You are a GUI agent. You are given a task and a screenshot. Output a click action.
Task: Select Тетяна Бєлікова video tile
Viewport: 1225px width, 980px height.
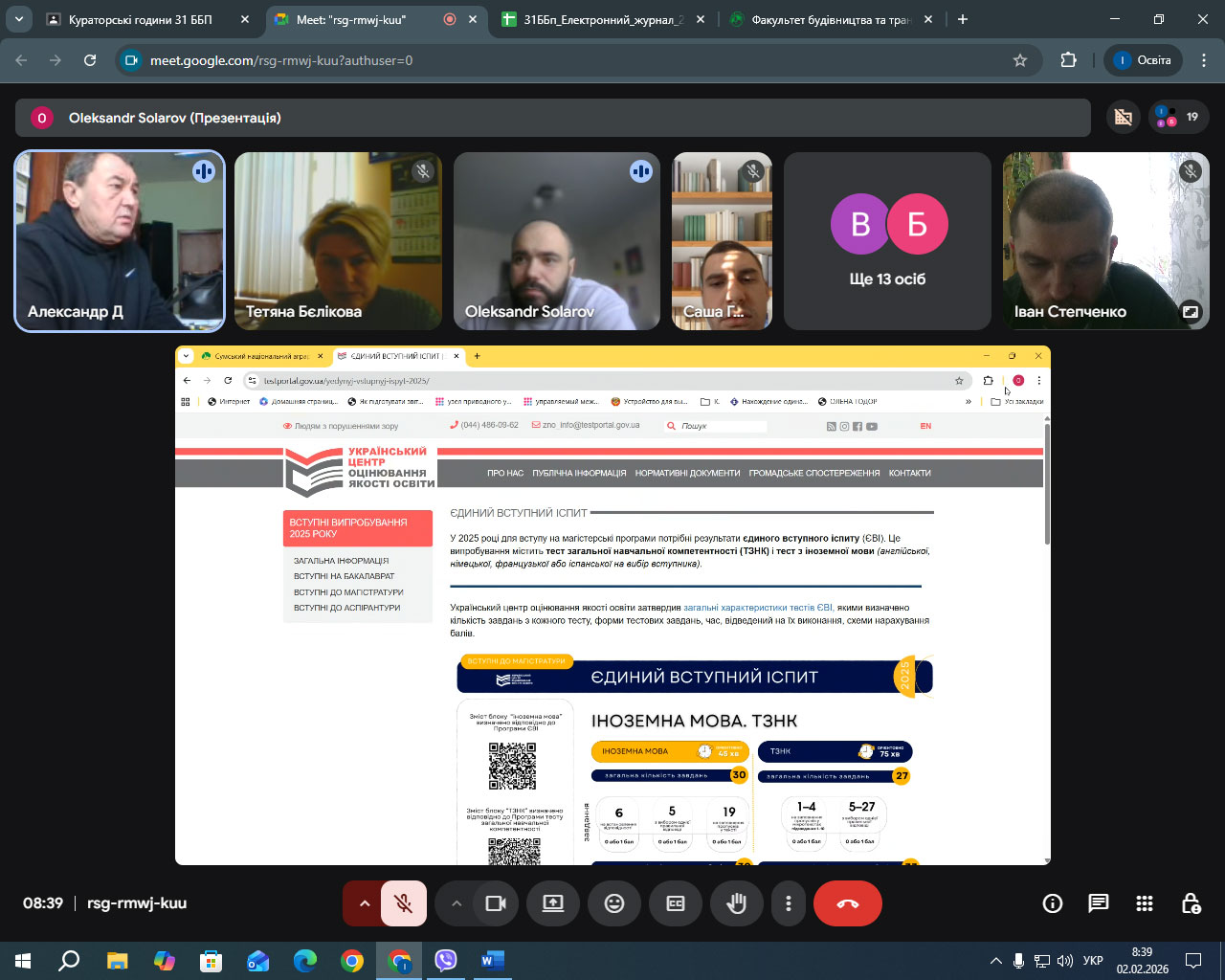(x=338, y=241)
